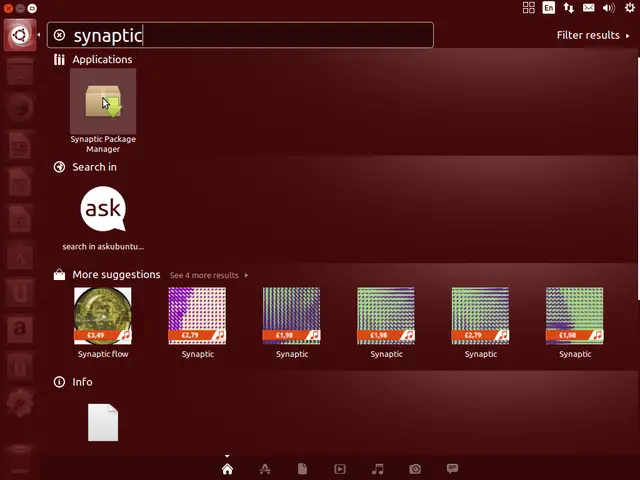Click the Ubuntu One launcher icon

click(x=20, y=293)
